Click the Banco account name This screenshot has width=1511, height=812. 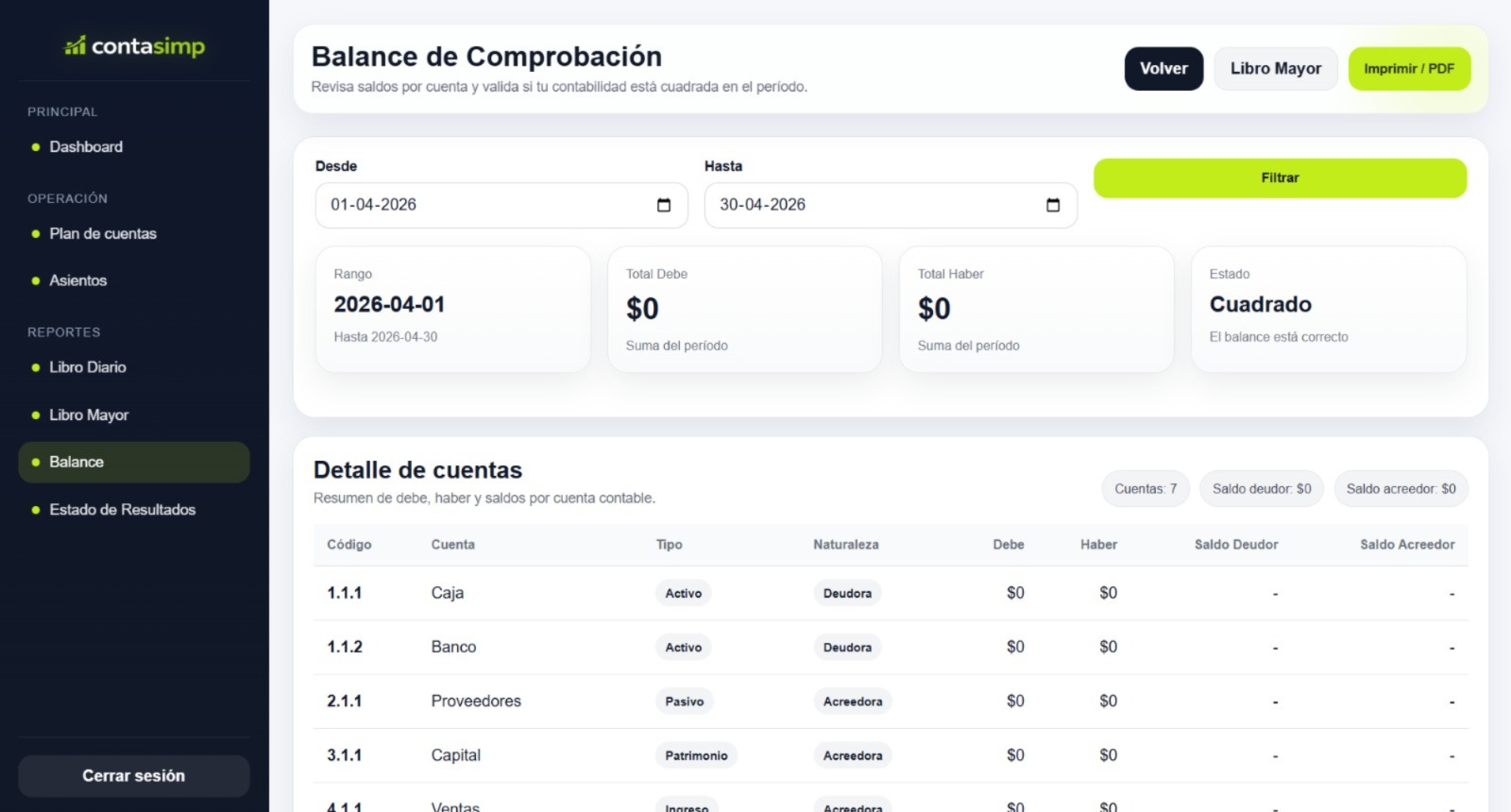[454, 647]
